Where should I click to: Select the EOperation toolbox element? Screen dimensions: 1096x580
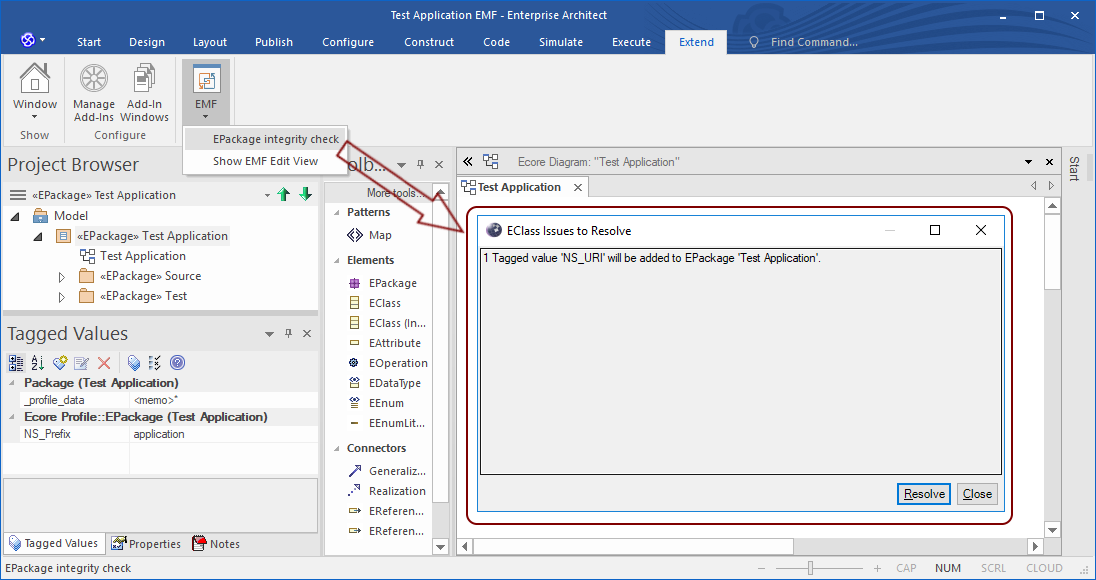(x=388, y=363)
